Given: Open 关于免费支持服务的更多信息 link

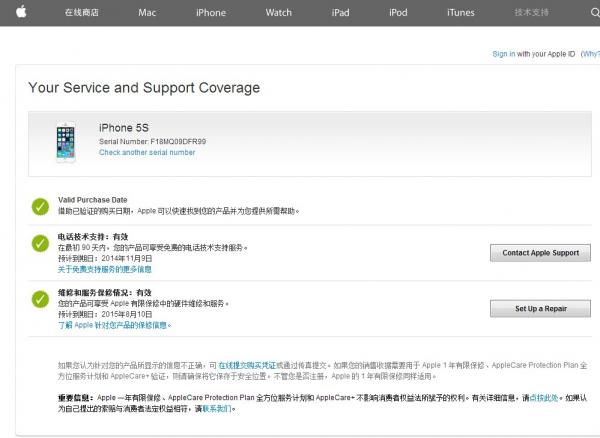Looking at the screenshot, I should (104, 269).
